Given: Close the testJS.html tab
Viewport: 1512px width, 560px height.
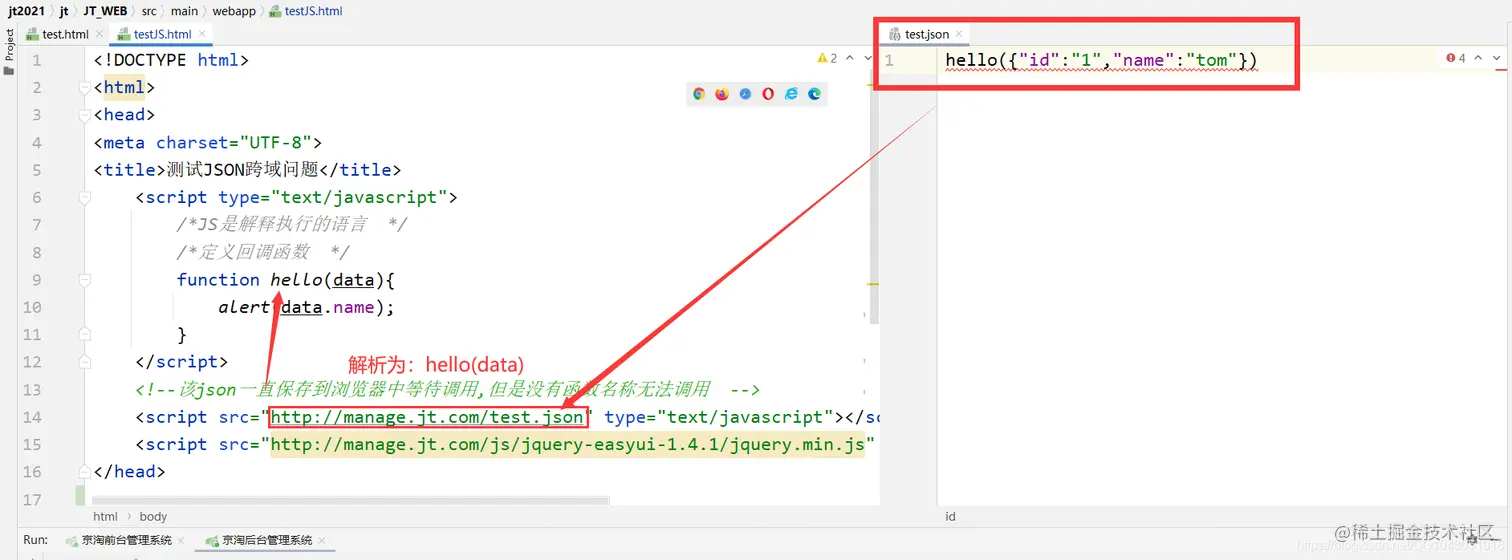Looking at the screenshot, I should [201, 34].
